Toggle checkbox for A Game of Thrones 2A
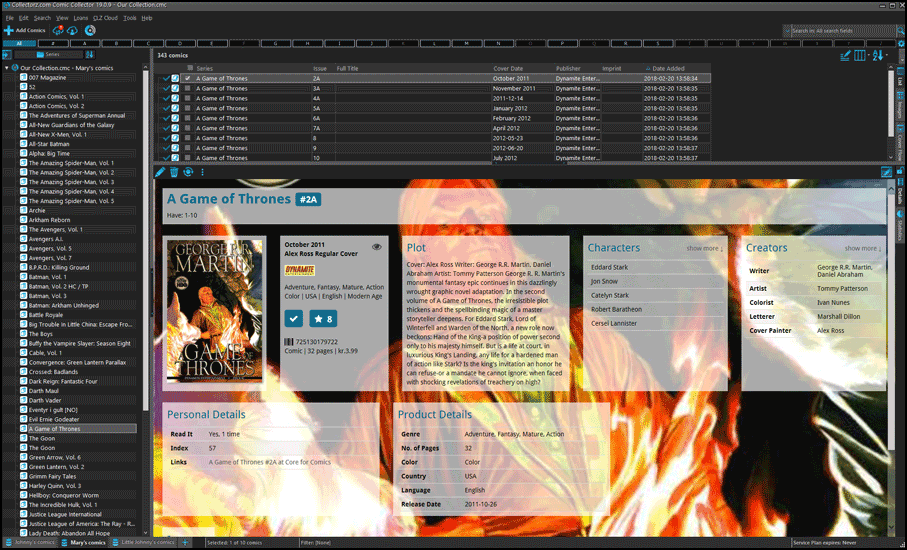The height and width of the screenshot is (550, 907). click(187, 78)
